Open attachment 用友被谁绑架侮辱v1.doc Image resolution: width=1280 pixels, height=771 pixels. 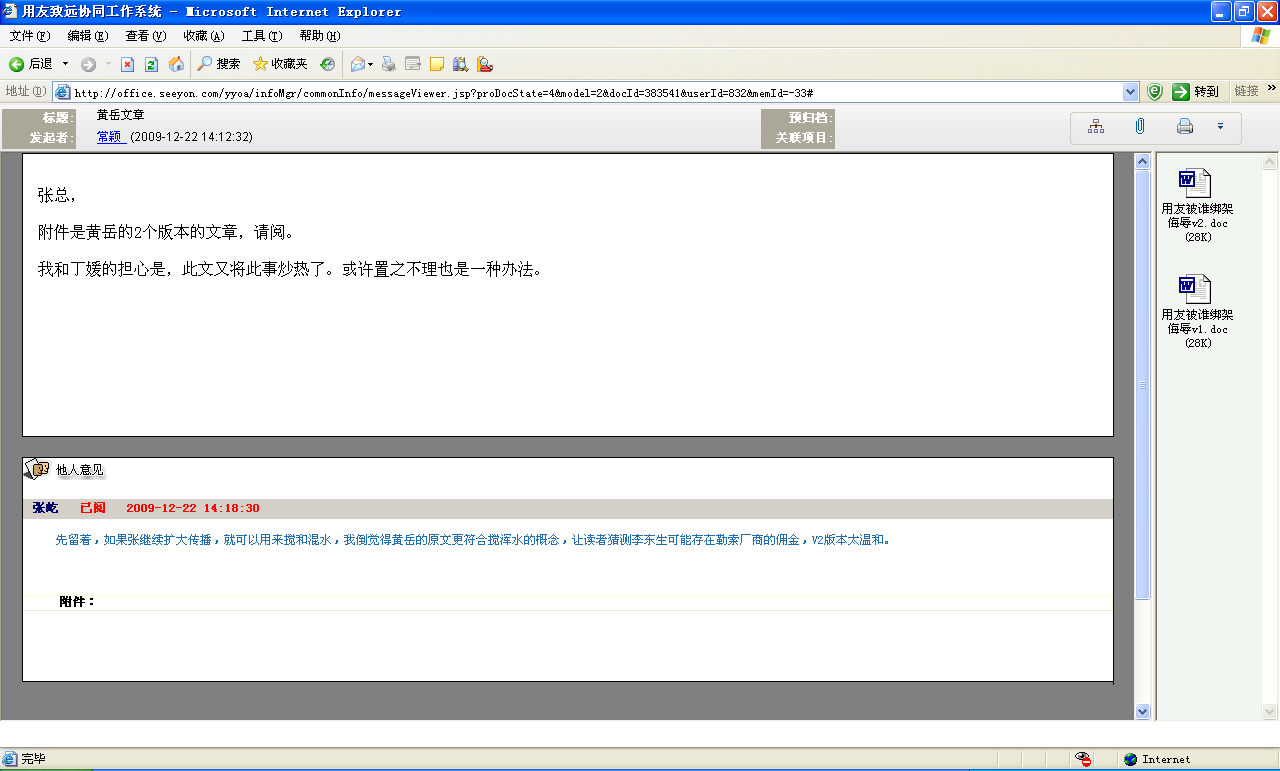(x=1197, y=311)
